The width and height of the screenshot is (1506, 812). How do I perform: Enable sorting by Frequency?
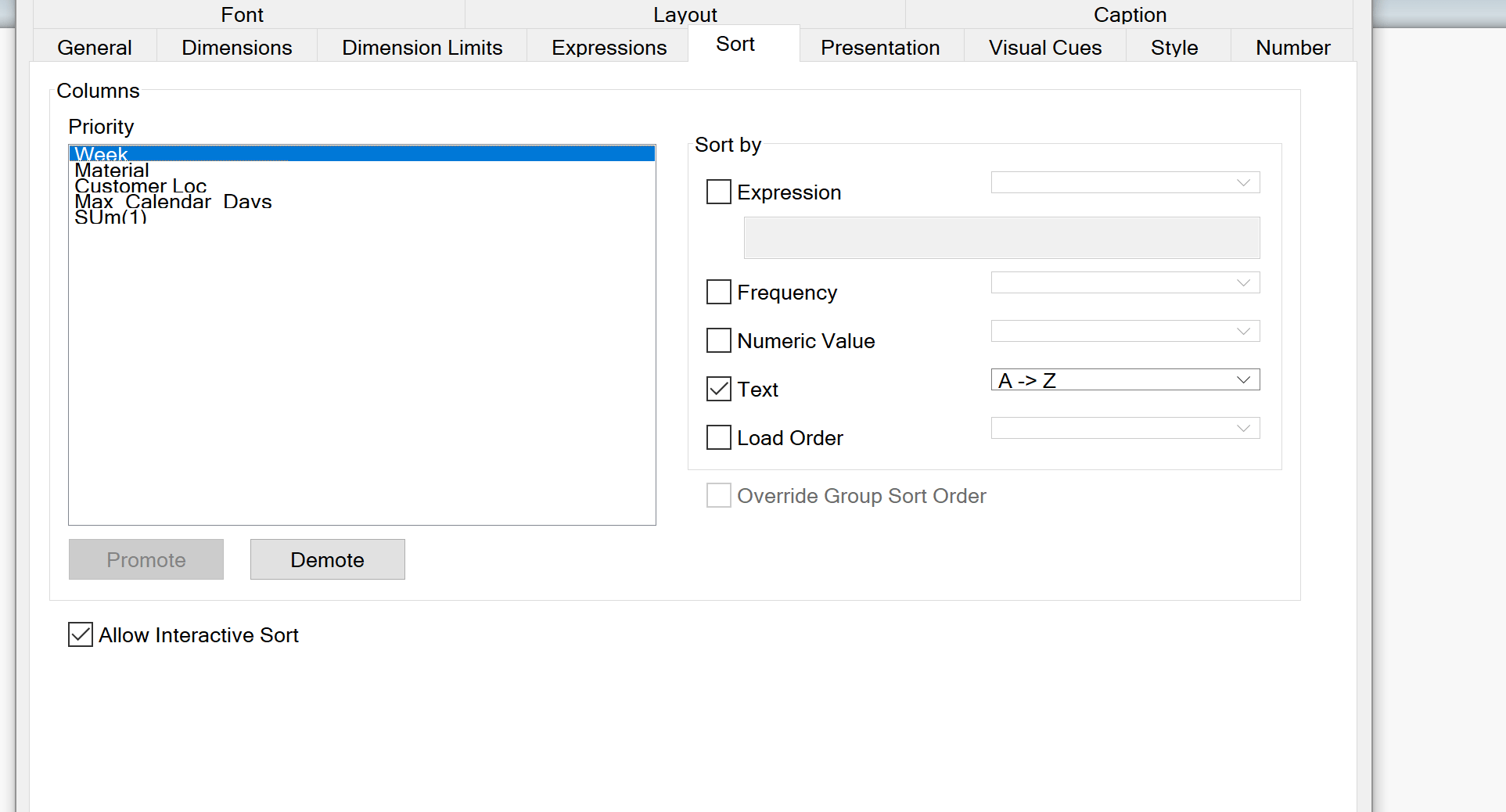point(717,292)
